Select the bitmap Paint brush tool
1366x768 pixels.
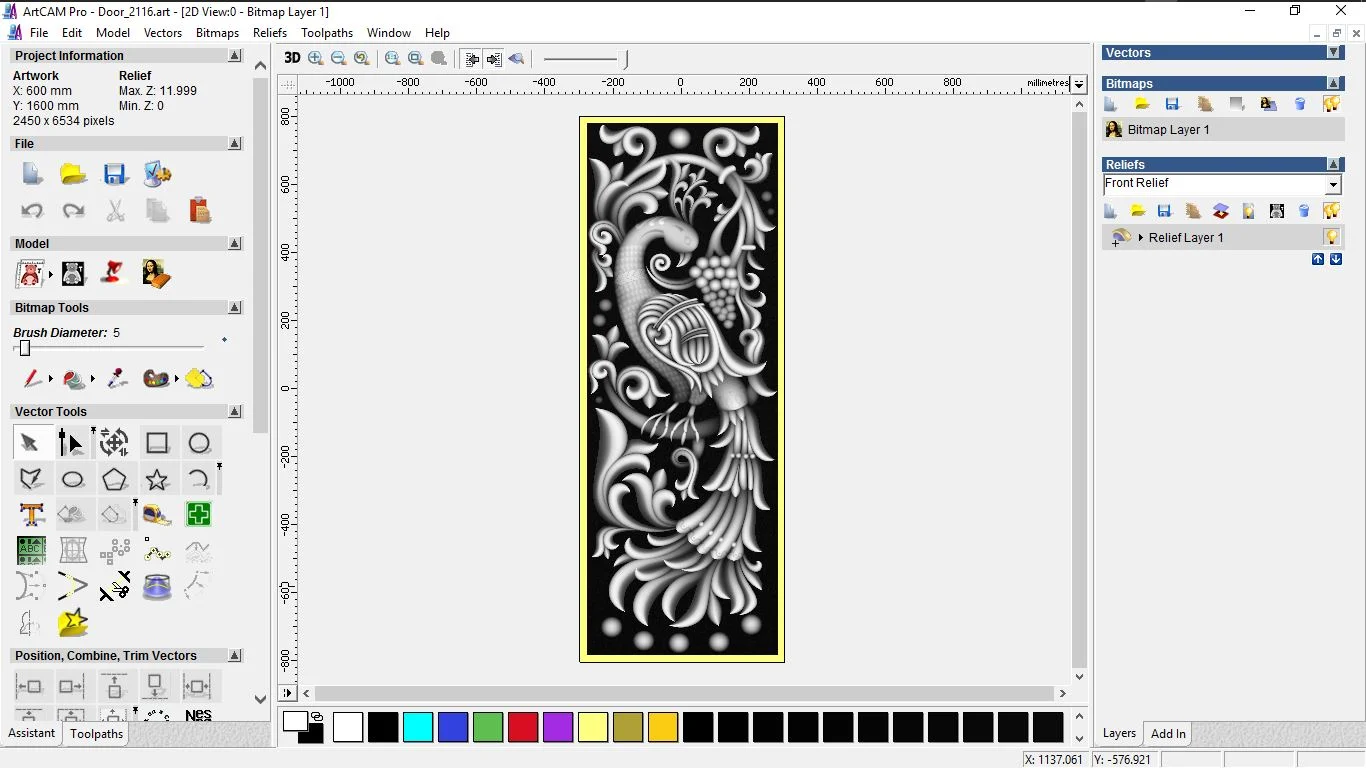(33, 379)
